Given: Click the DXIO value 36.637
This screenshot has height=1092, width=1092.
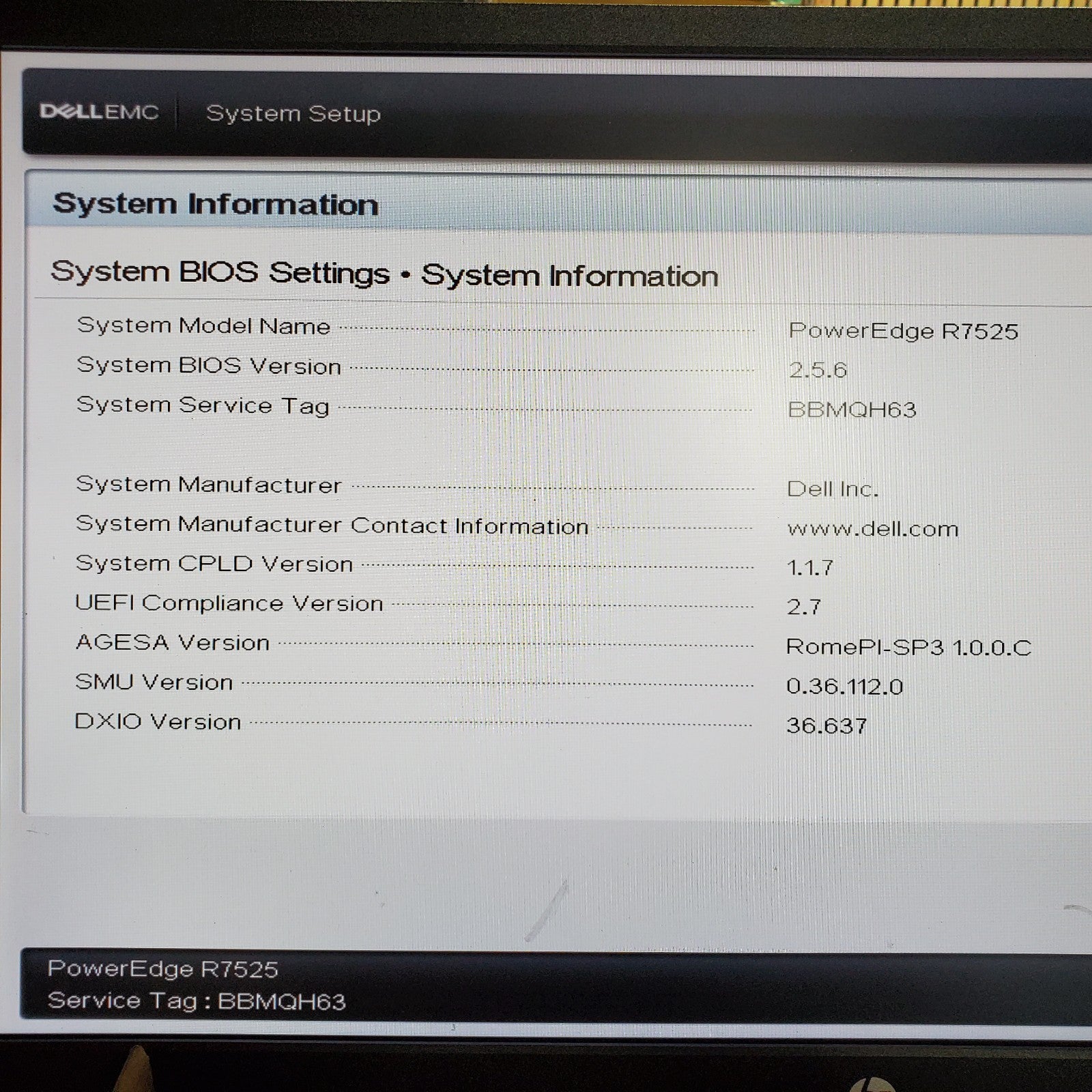Looking at the screenshot, I should click(827, 725).
